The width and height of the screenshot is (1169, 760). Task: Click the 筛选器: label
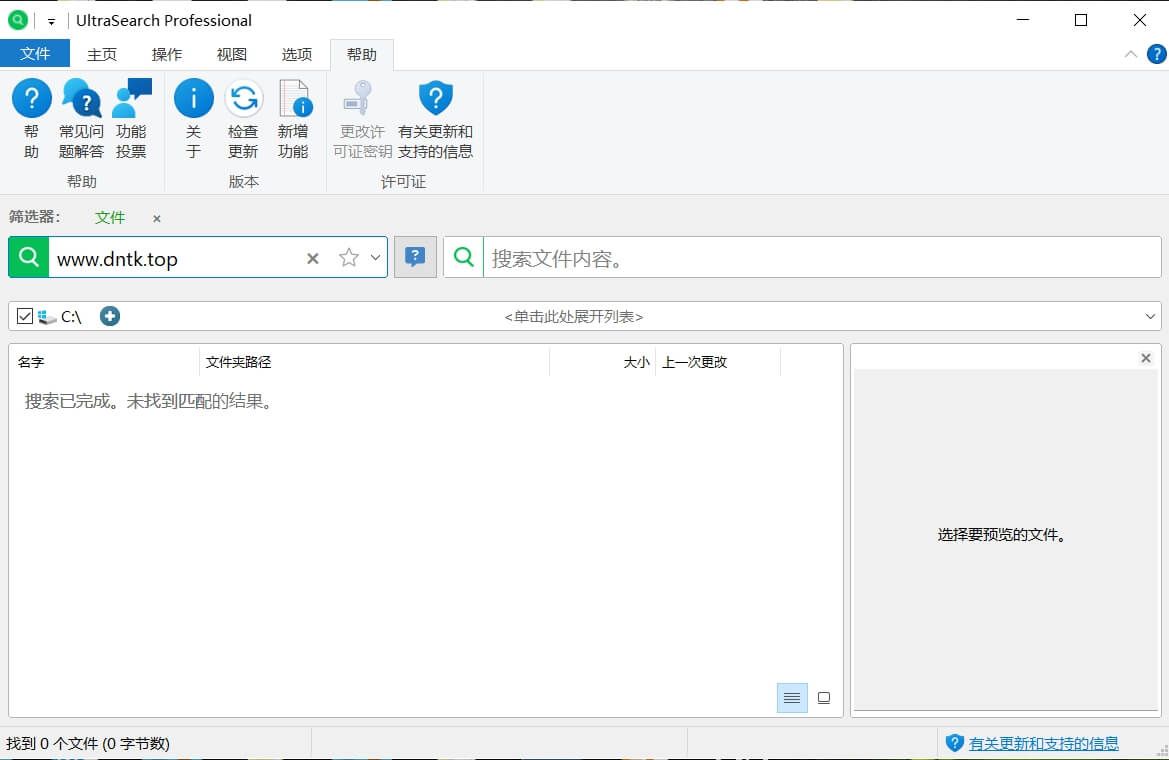[35, 217]
